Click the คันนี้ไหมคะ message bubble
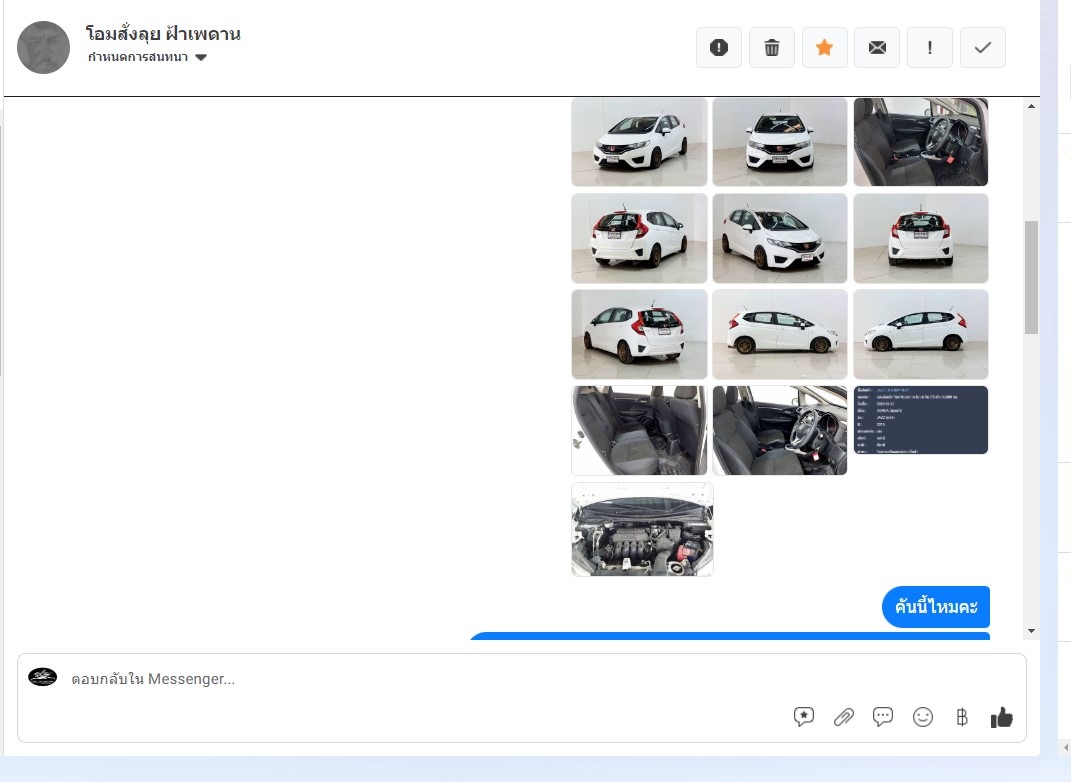Viewport: 1071px width, 782px height. (936, 607)
